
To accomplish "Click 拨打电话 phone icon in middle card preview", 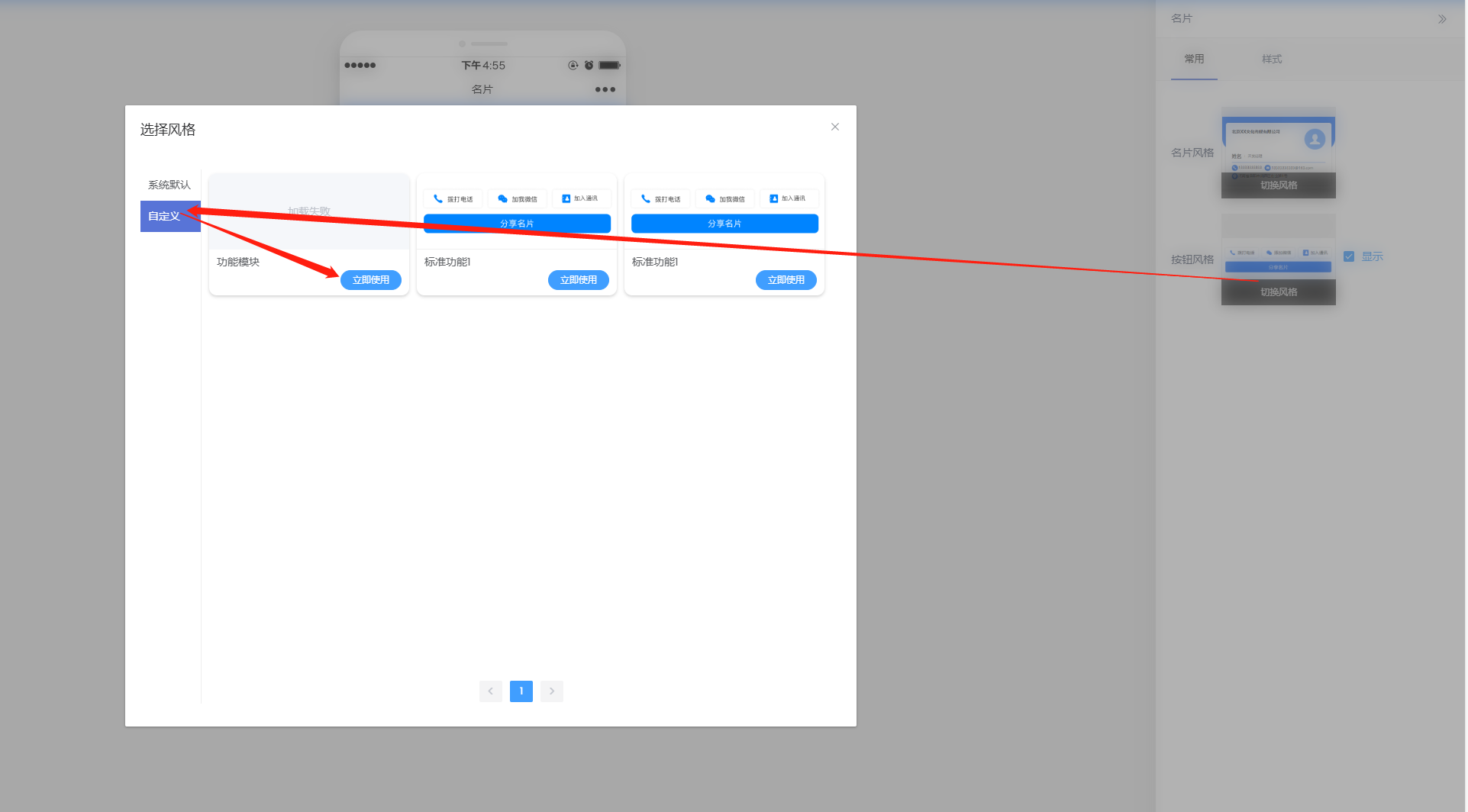I will 438,198.
